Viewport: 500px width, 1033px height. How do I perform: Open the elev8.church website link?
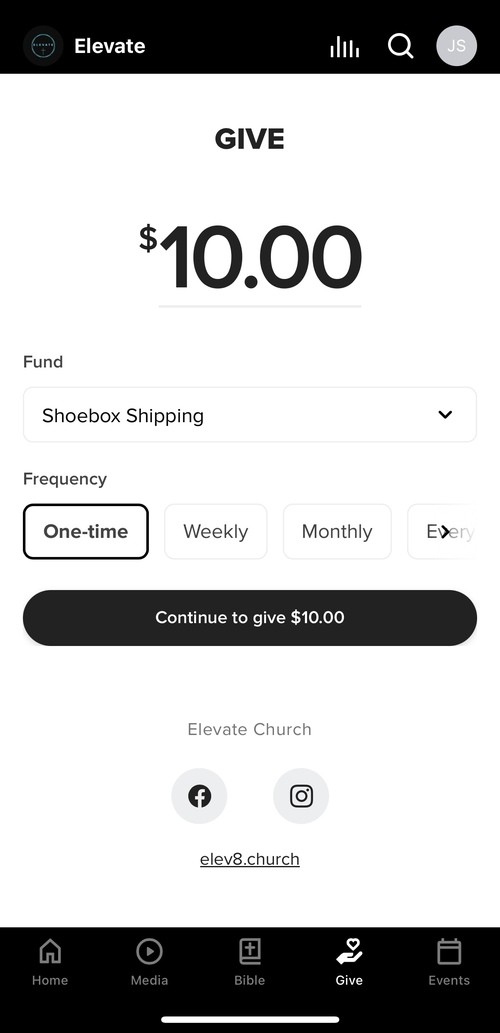250,859
